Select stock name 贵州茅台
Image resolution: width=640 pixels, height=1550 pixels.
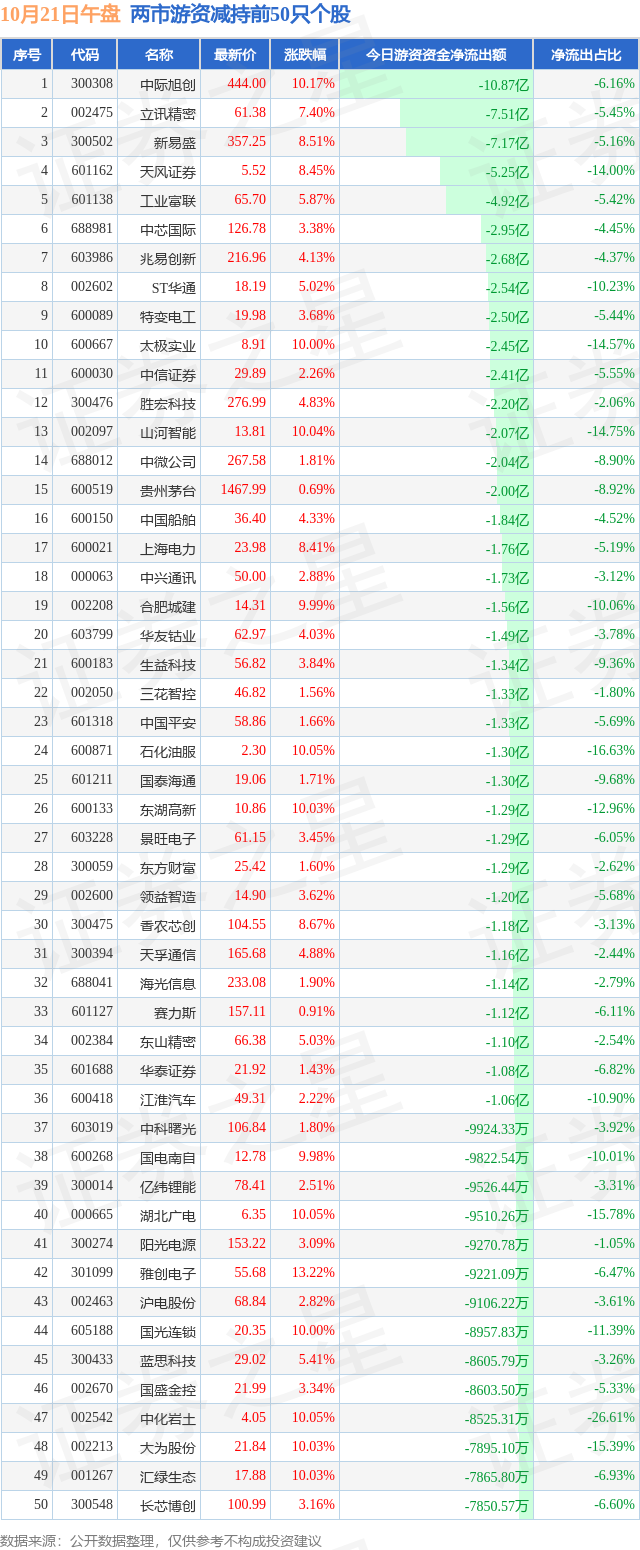[x=168, y=490]
